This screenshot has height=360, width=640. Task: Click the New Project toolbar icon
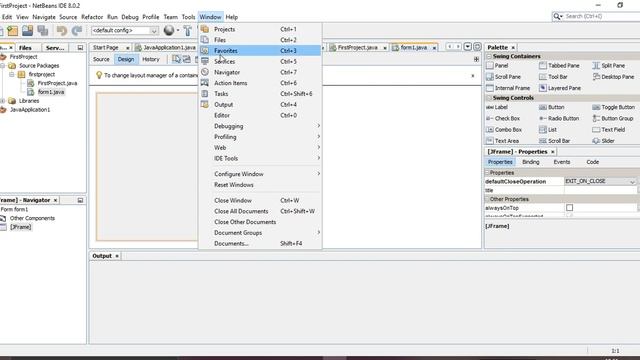pyautogui.click(x=12, y=31)
